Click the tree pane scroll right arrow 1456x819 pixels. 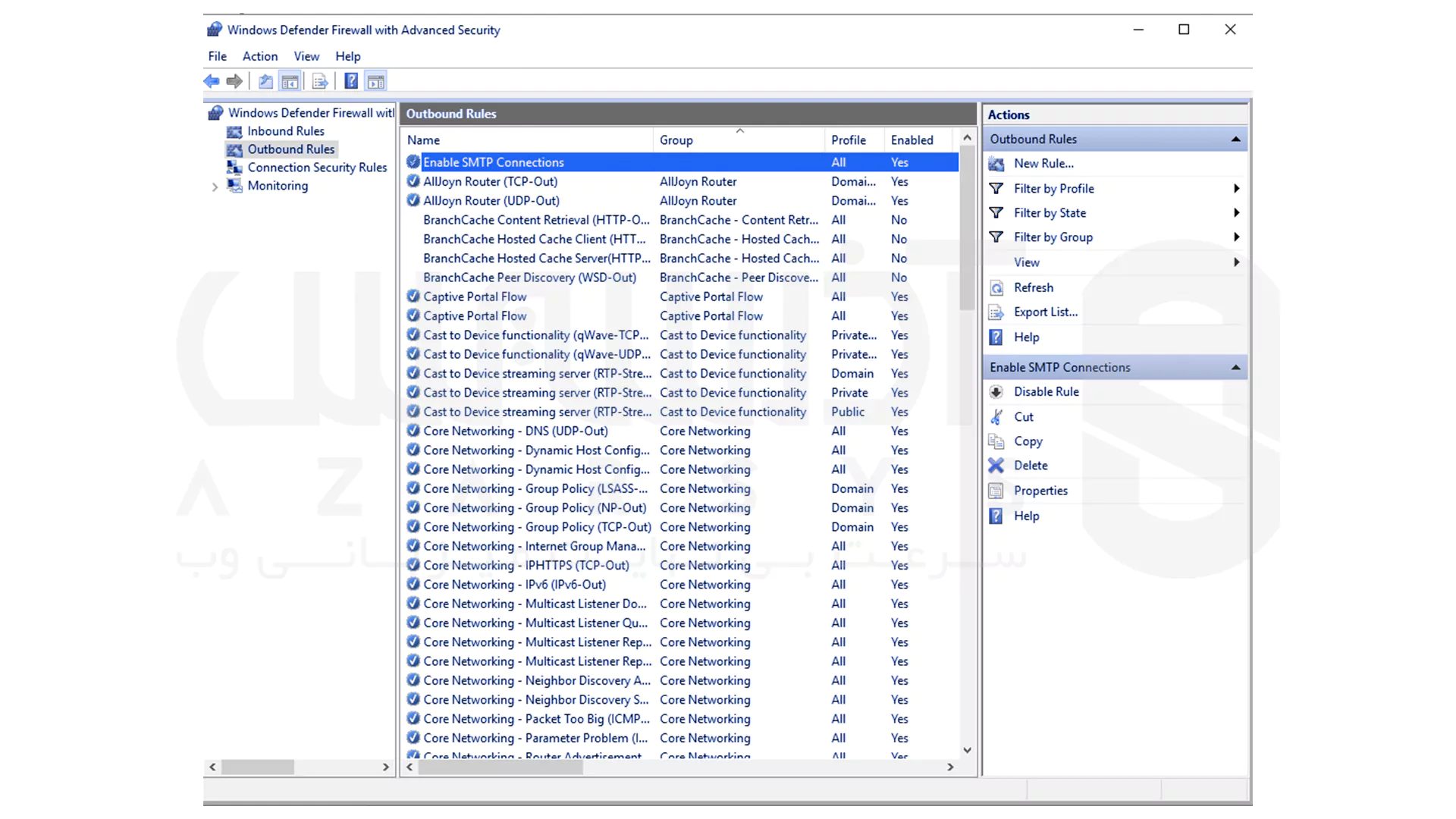[386, 767]
